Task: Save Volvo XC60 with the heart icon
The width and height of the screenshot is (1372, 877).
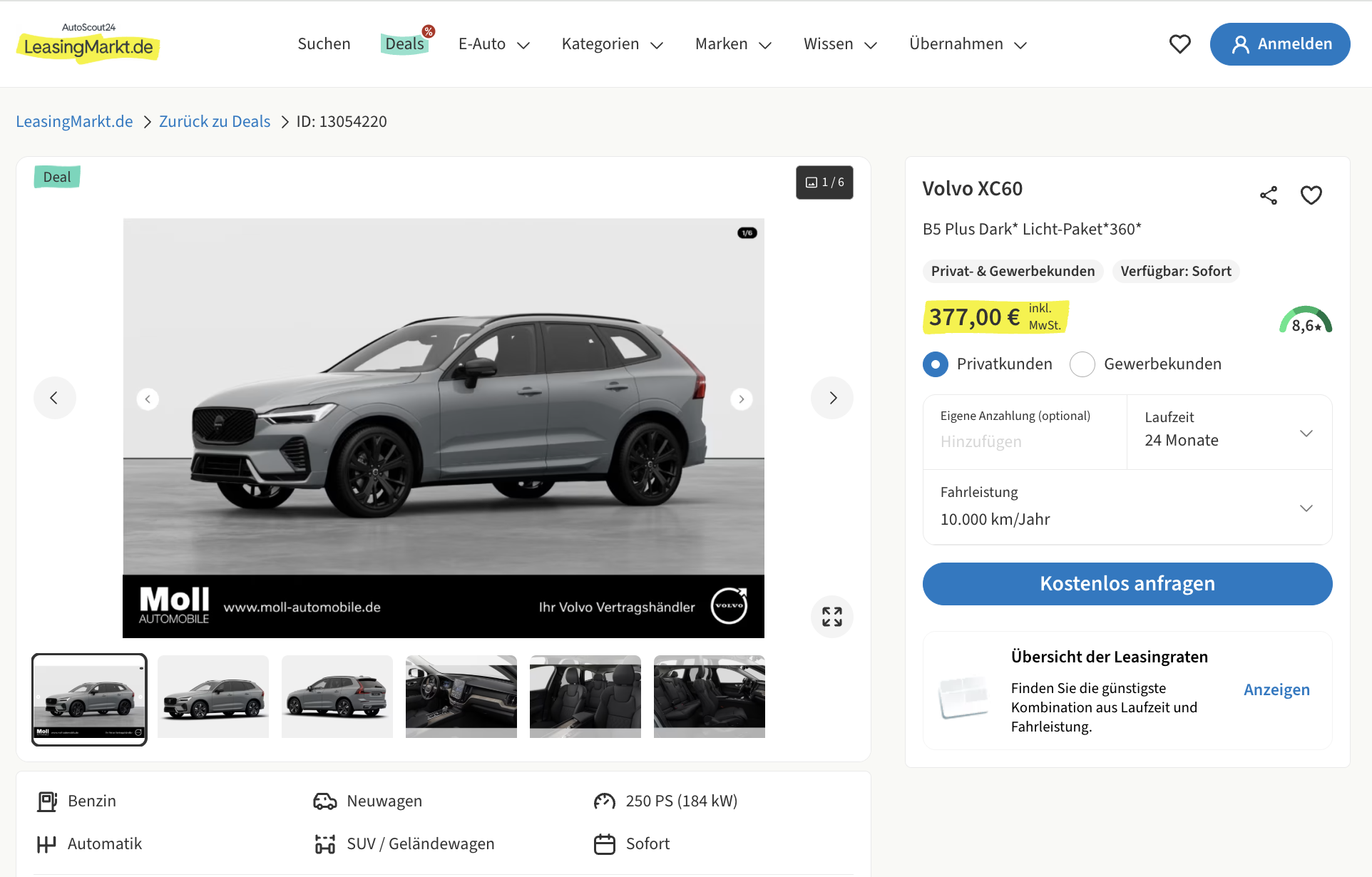Action: pos(1311,195)
